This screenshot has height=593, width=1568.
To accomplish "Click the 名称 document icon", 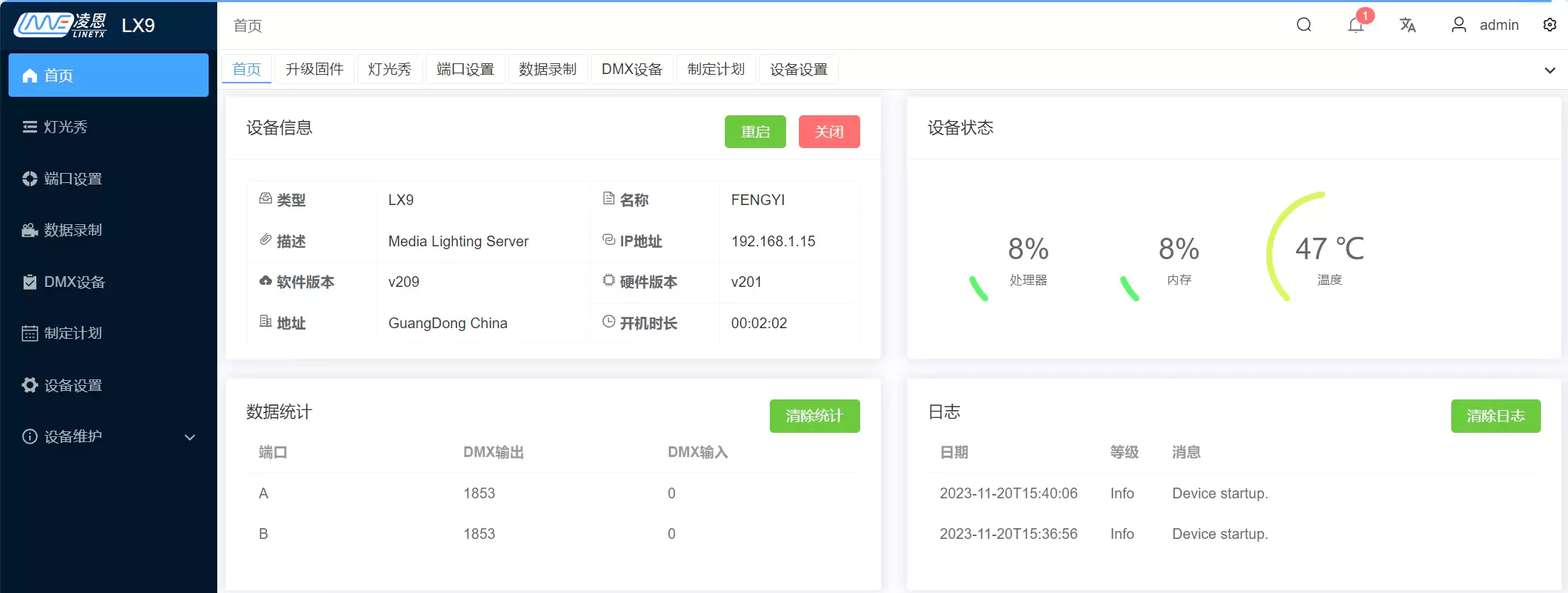I will (x=609, y=199).
